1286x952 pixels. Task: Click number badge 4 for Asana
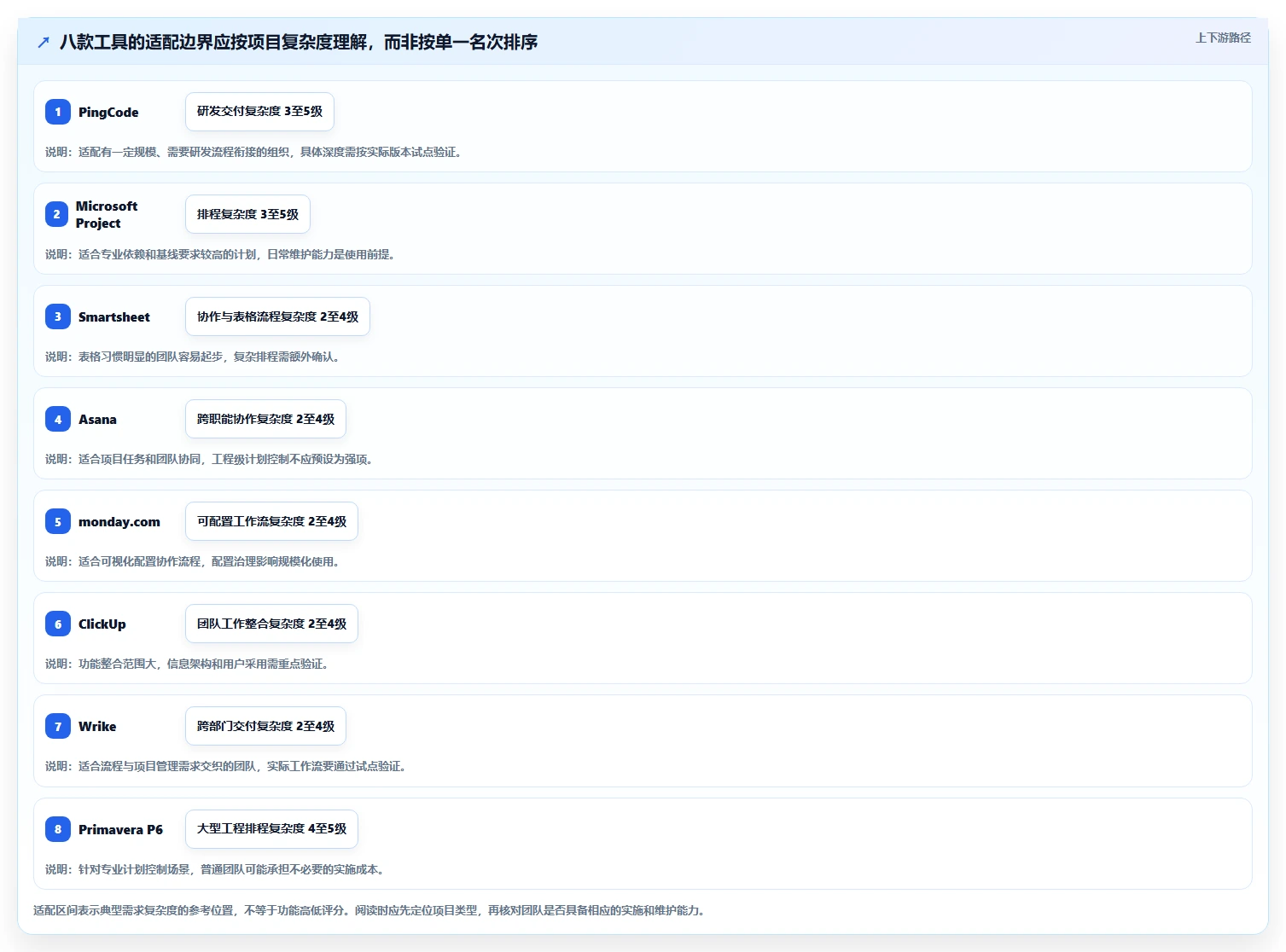coord(58,419)
